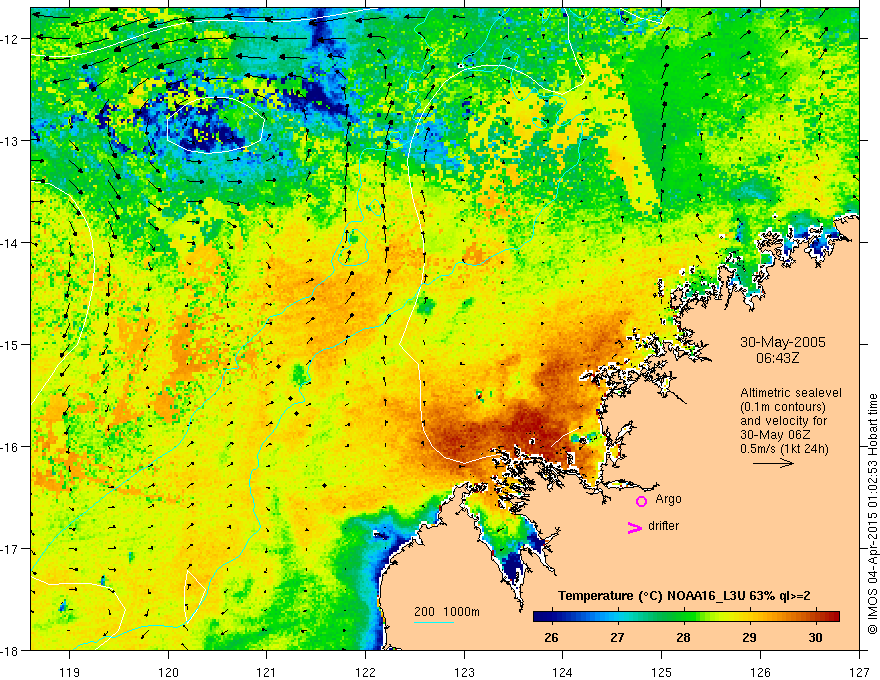Click the date label 30-May-2005
Viewport: 880px width, 680px height.
point(782,342)
